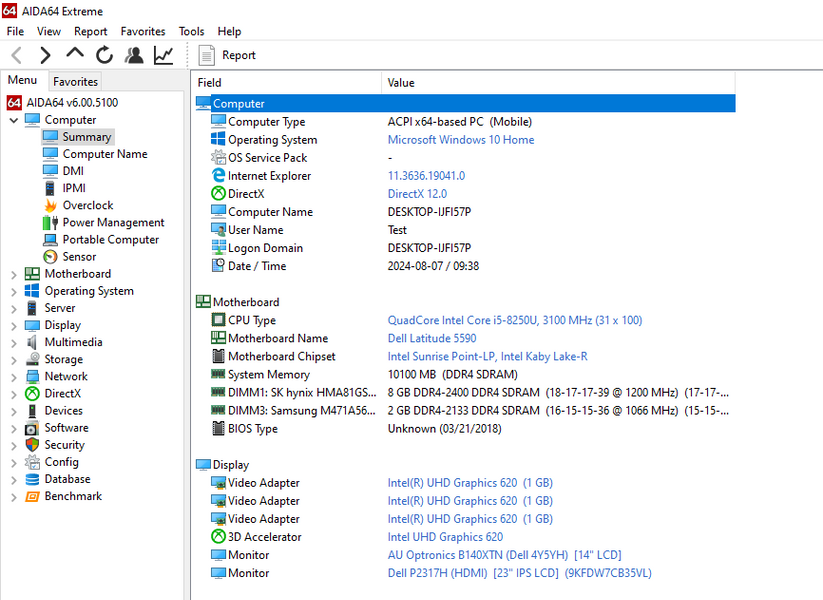Expand the Motherboard tree node

pyautogui.click(x=14, y=274)
